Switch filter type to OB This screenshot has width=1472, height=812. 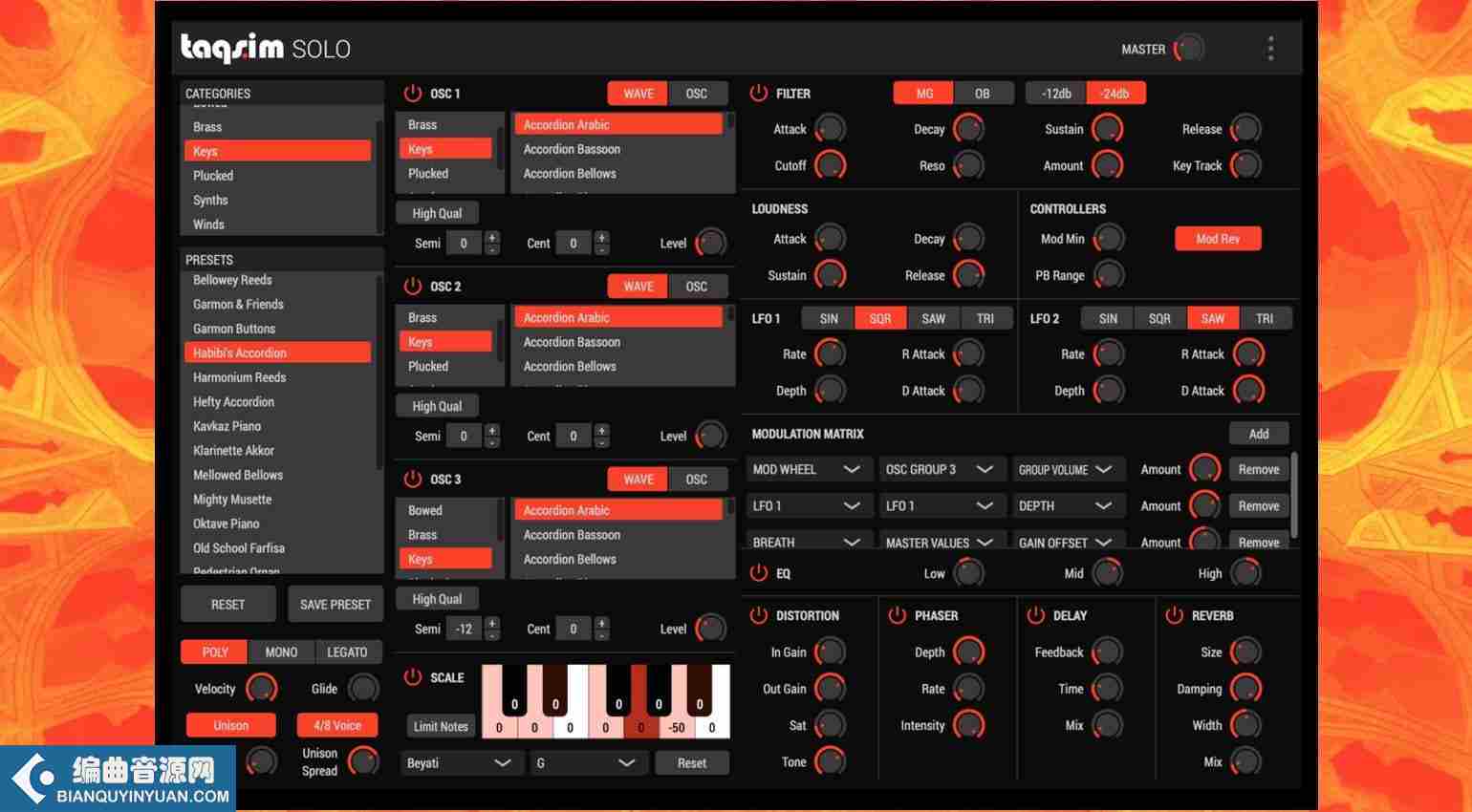(982, 94)
